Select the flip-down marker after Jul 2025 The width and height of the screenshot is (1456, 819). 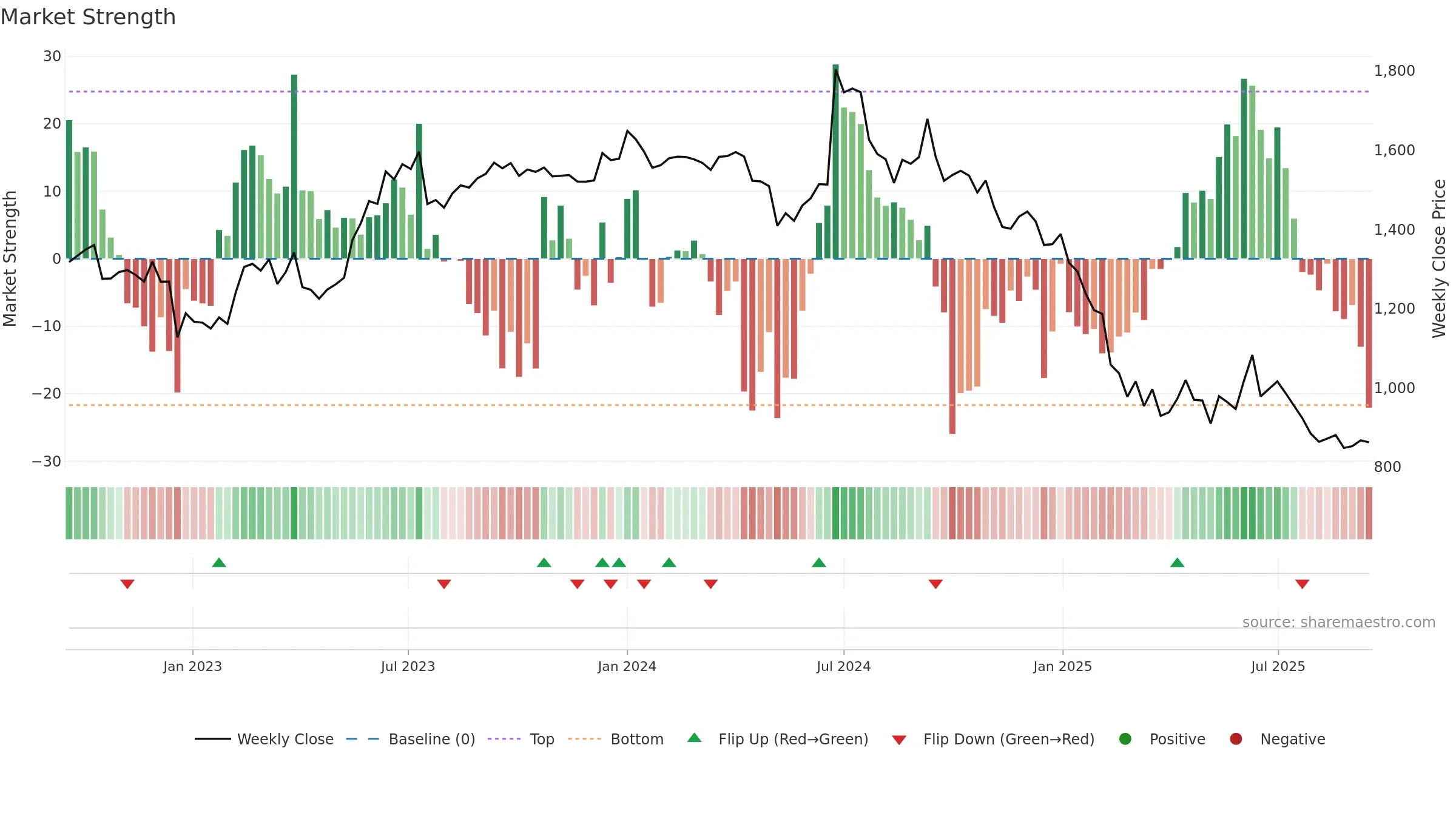pyautogui.click(x=1303, y=584)
